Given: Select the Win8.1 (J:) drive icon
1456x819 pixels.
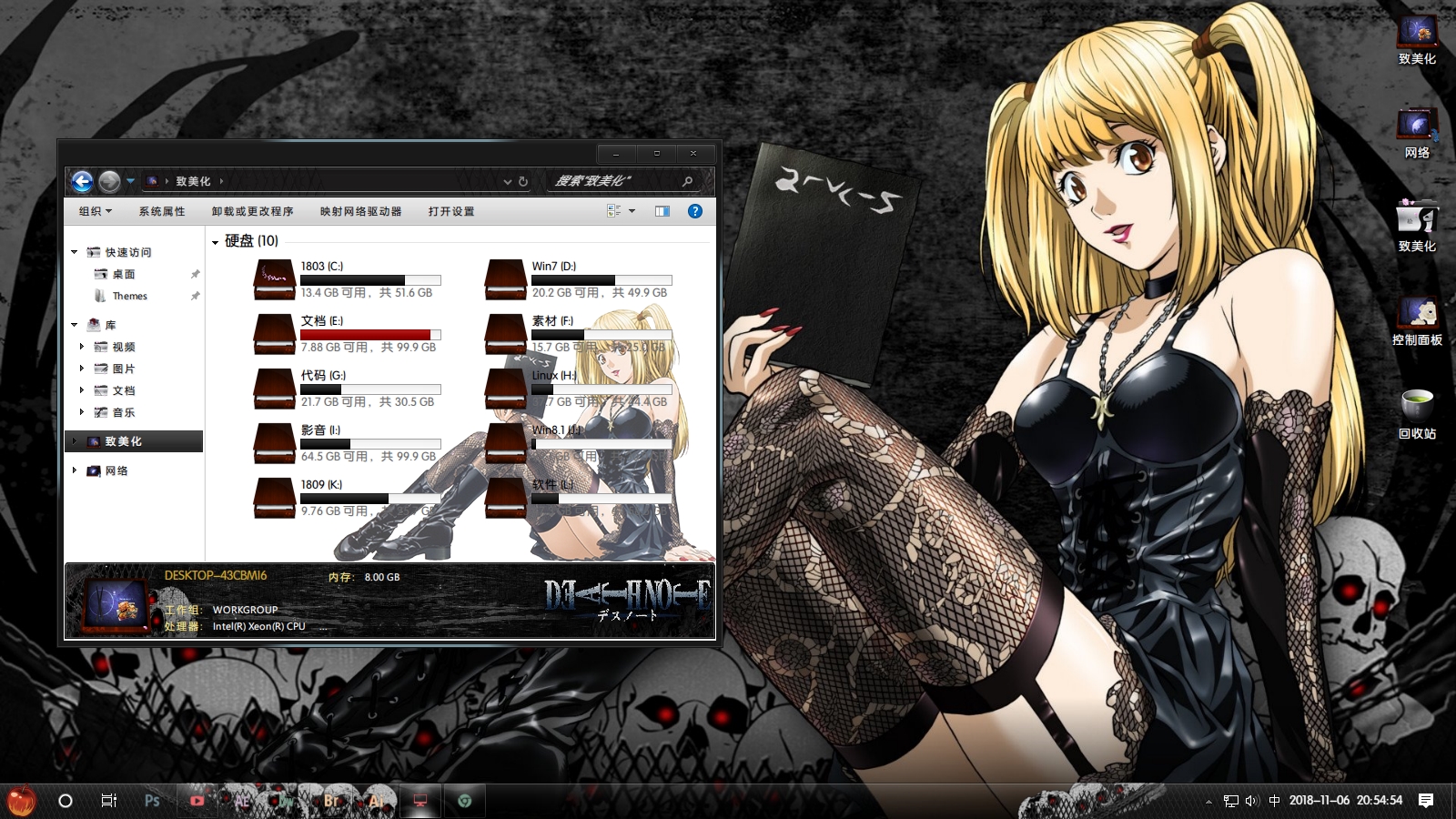Looking at the screenshot, I should tap(506, 443).
